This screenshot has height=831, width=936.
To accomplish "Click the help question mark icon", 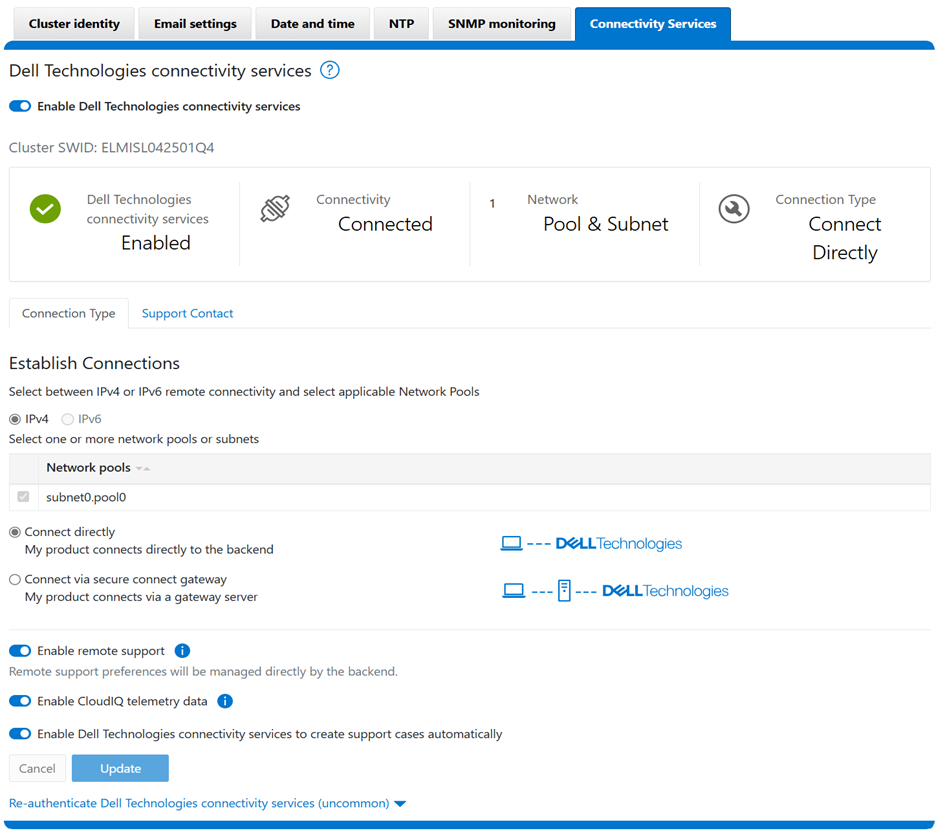I will pos(330,70).
